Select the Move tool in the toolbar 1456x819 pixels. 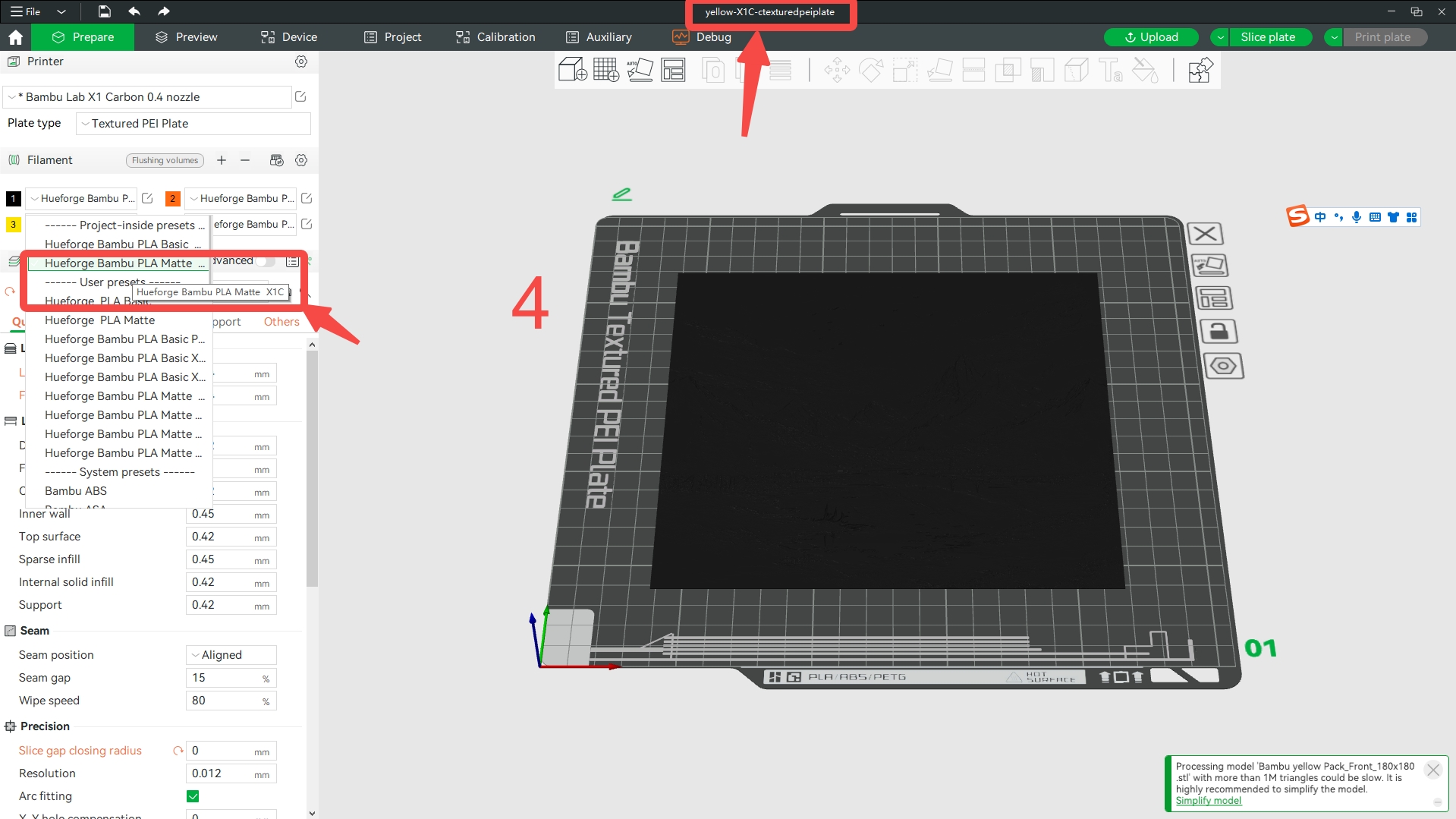pyautogui.click(x=837, y=70)
